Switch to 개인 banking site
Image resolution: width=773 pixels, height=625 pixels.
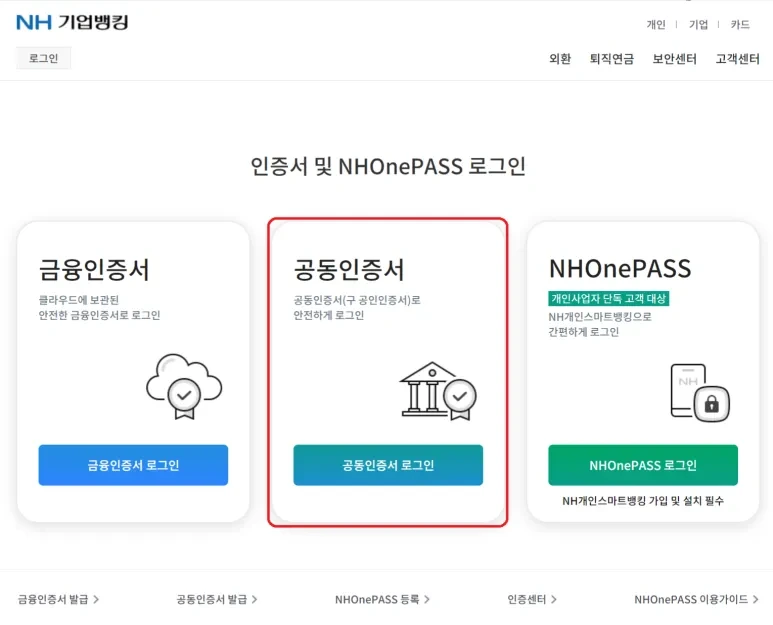point(656,25)
